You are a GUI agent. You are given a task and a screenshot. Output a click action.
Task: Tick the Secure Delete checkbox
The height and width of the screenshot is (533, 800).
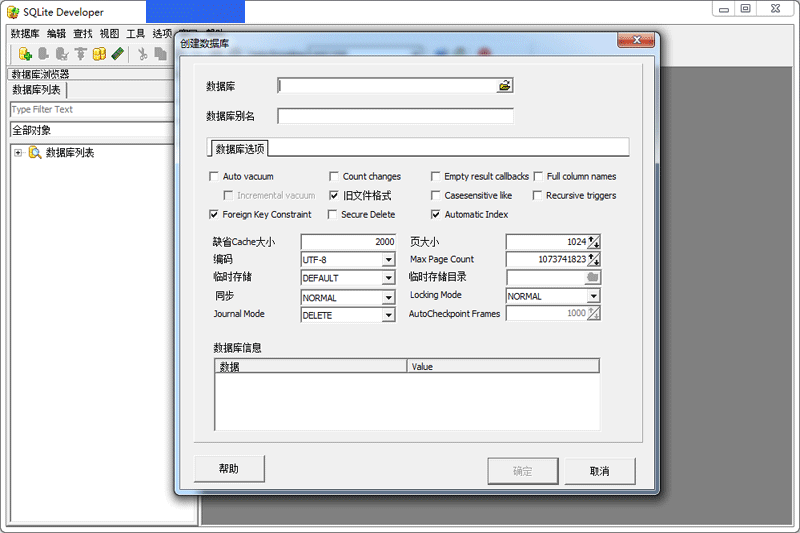[333, 215]
